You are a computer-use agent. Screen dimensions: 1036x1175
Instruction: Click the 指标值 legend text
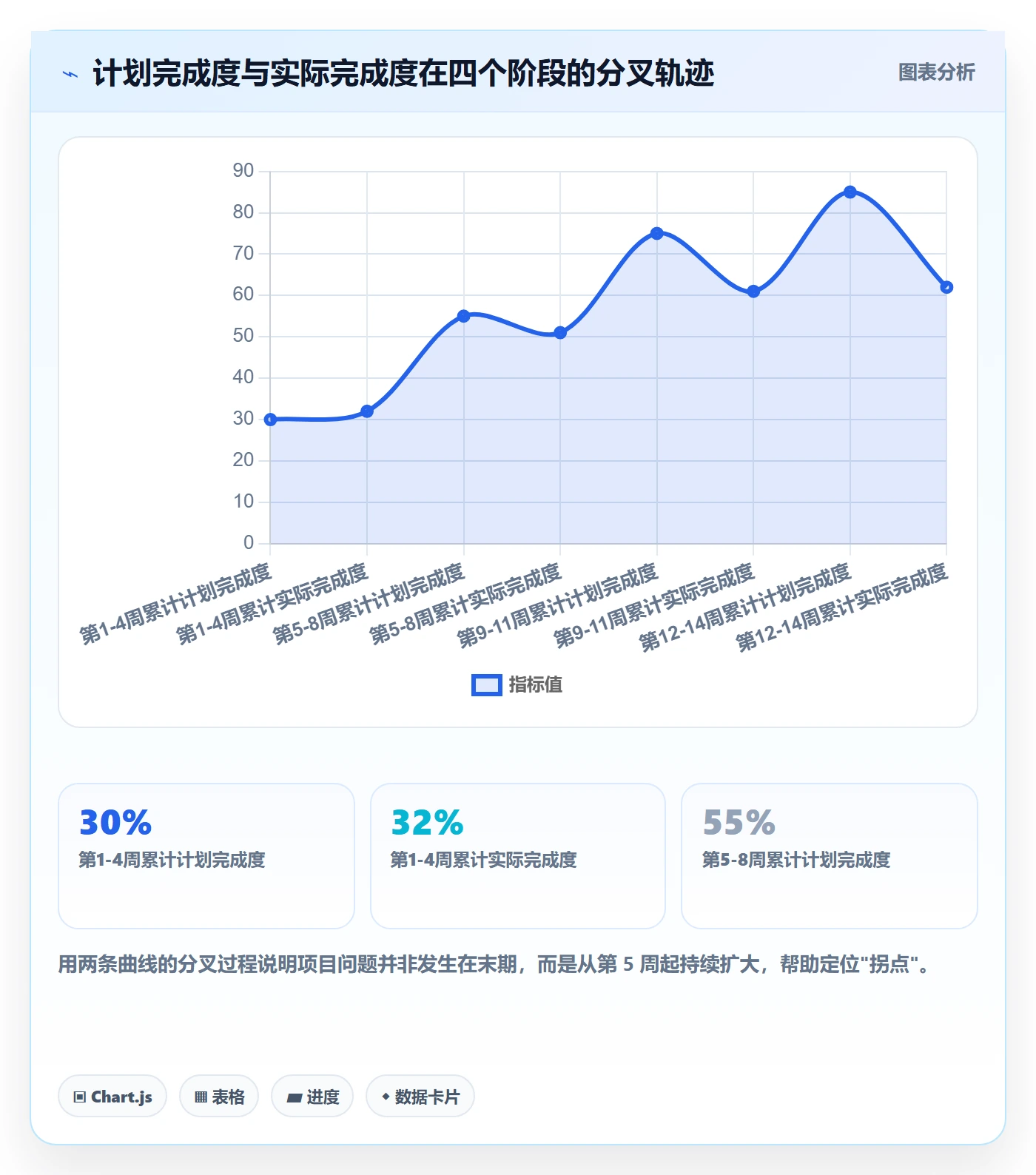pyautogui.click(x=536, y=685)
